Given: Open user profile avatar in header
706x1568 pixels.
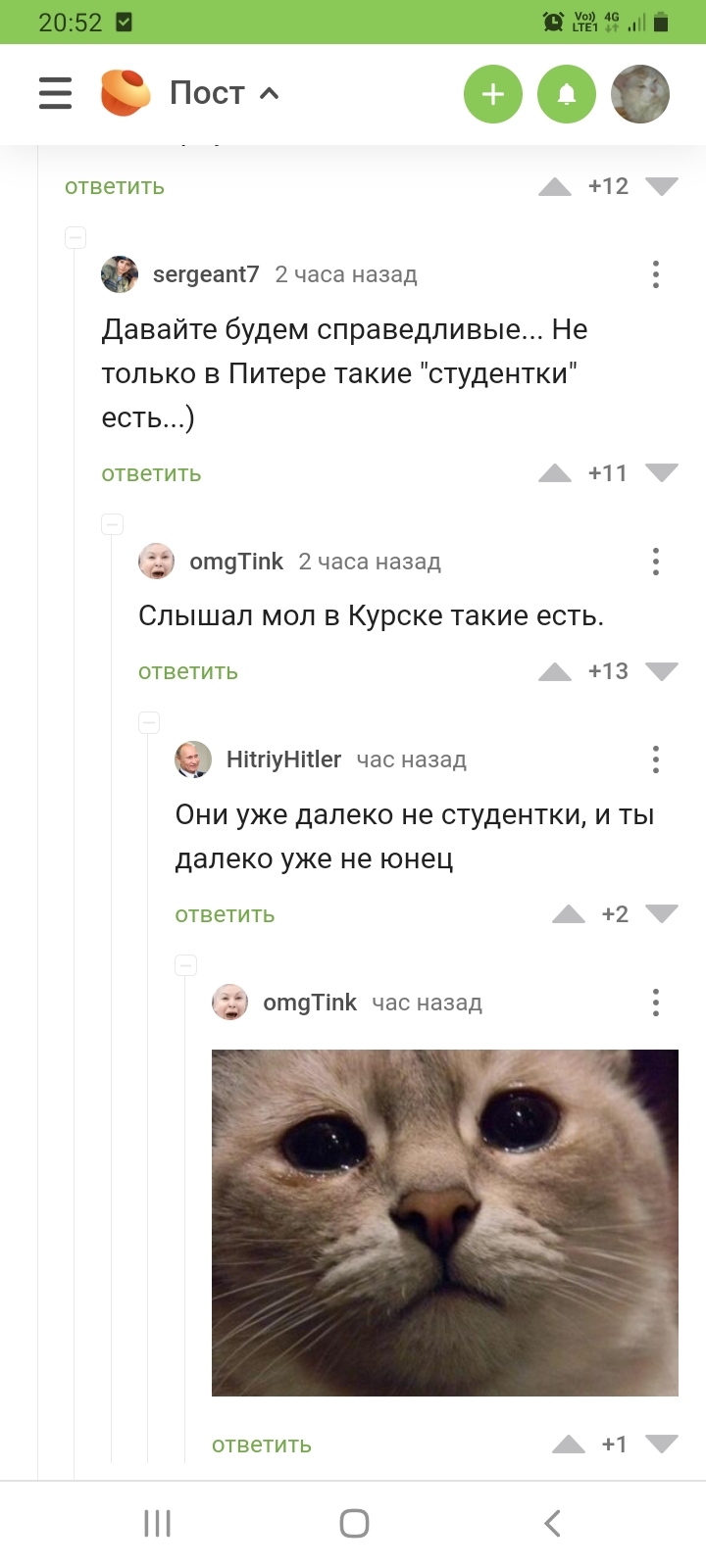Looking at the screenshot, I should pos(640,94).
